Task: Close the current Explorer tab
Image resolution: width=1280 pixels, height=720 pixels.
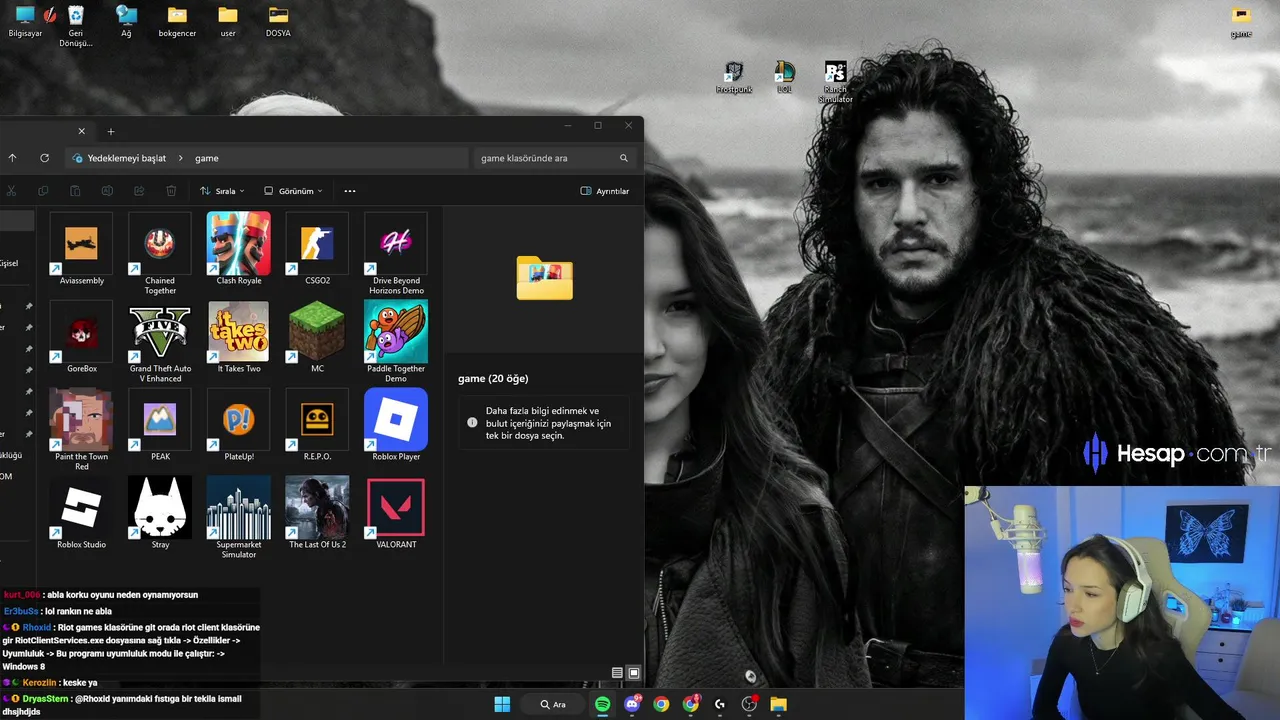Action: 82,131
